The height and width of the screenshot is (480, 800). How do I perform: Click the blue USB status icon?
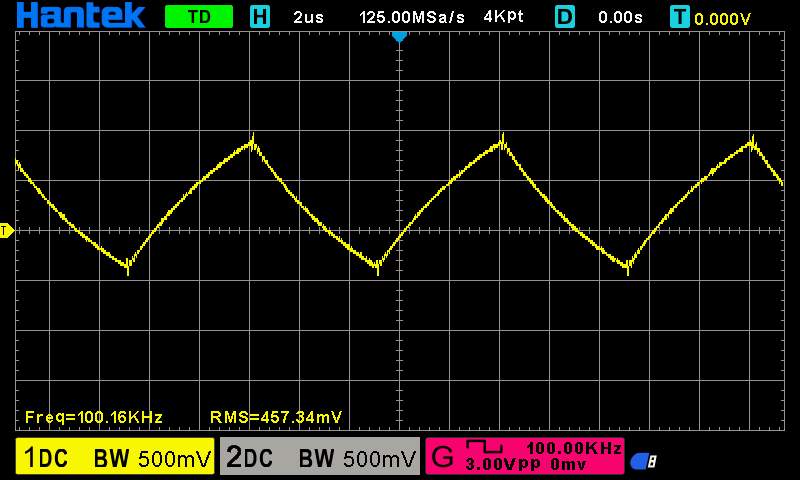[x=643, y=462]
